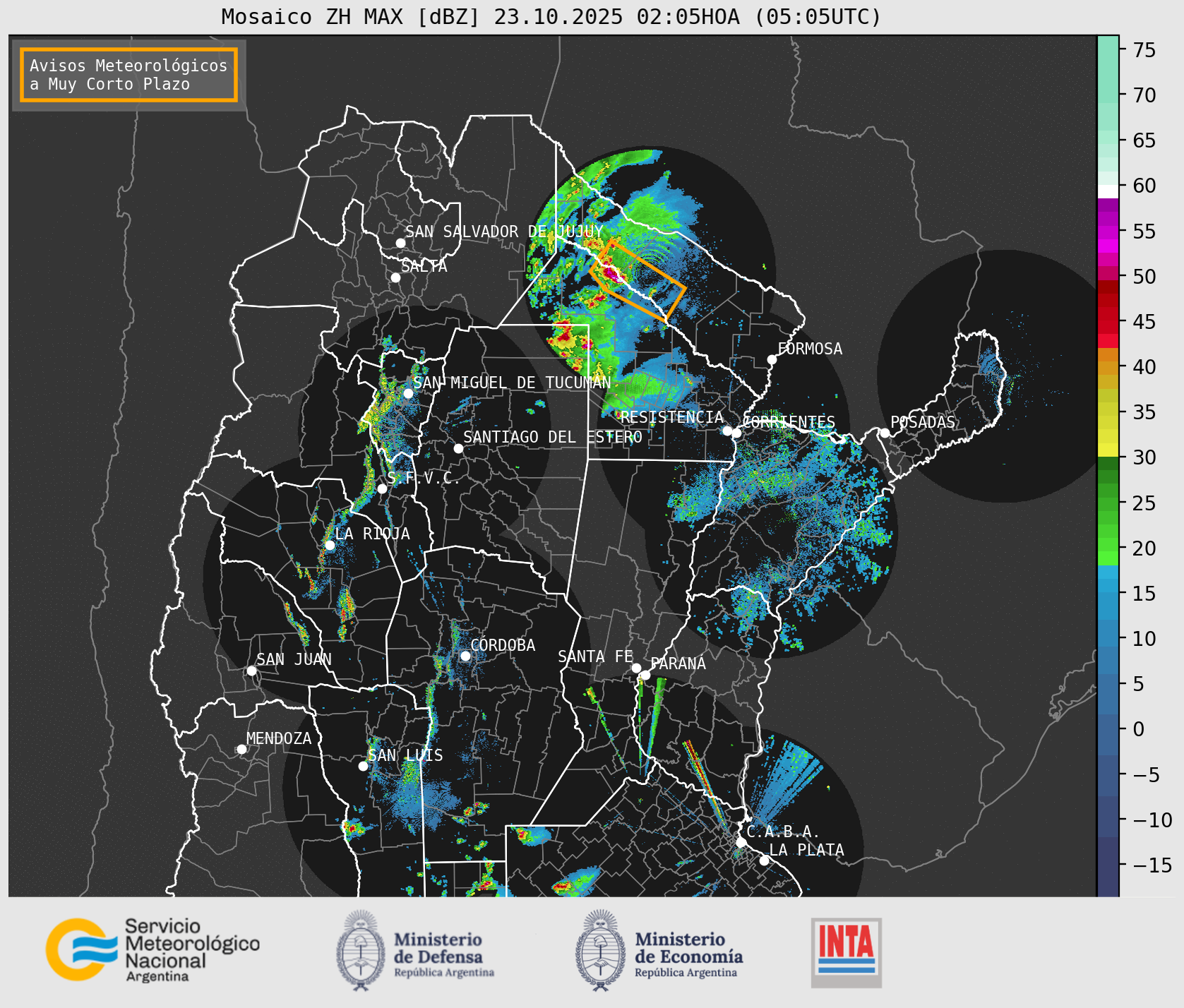The width and height of the screenshot is (1184, 1008).
Task: Click the 45 dBZ red band on scale
Action: click(1108, 321)
